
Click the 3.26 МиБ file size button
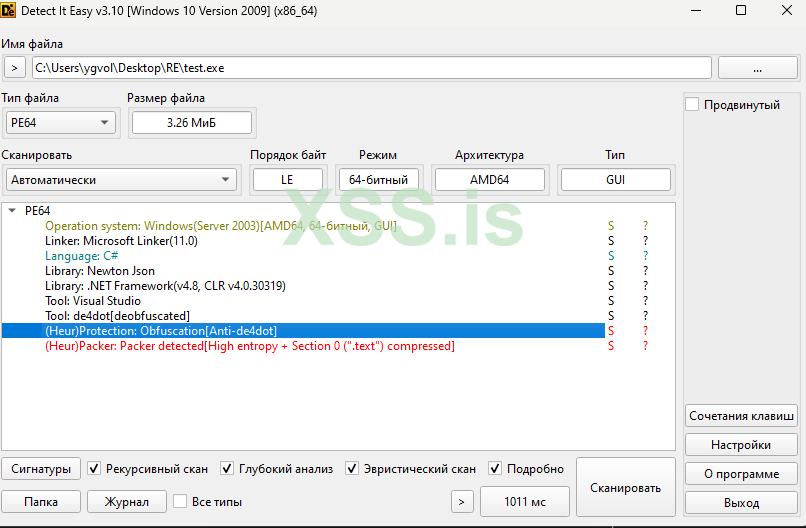[x=192, y=123]
